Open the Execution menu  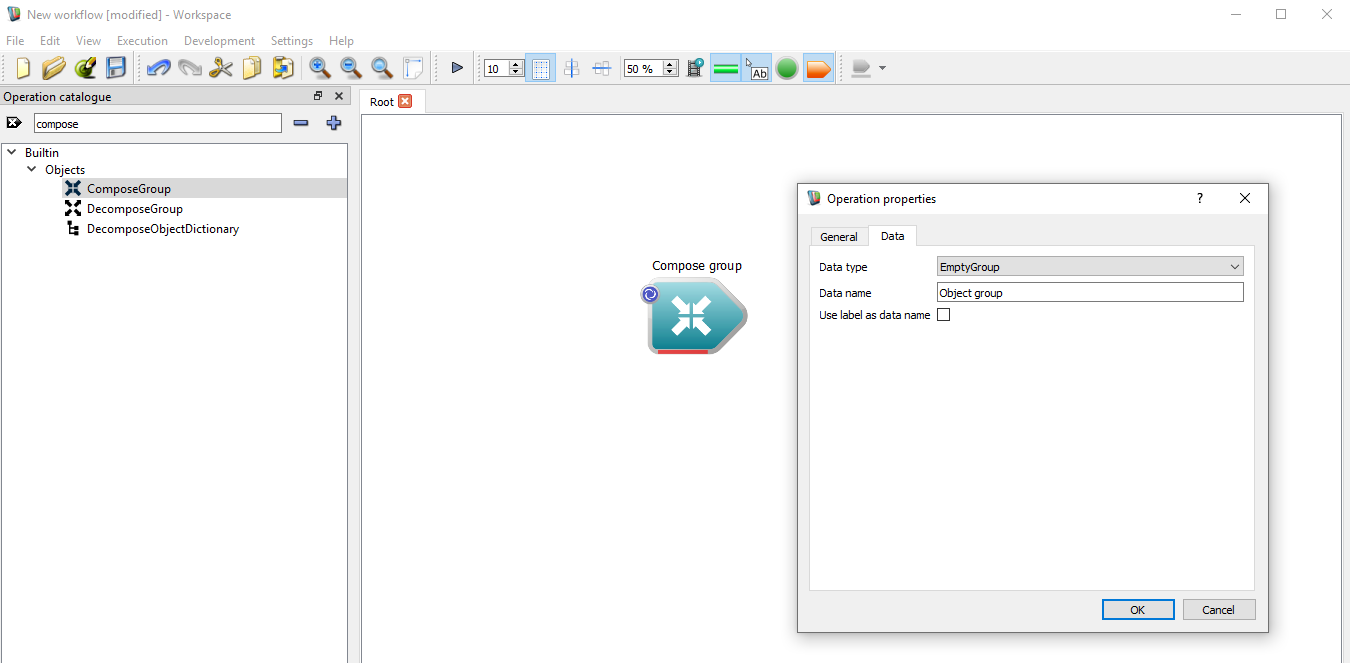pos(142,41)
